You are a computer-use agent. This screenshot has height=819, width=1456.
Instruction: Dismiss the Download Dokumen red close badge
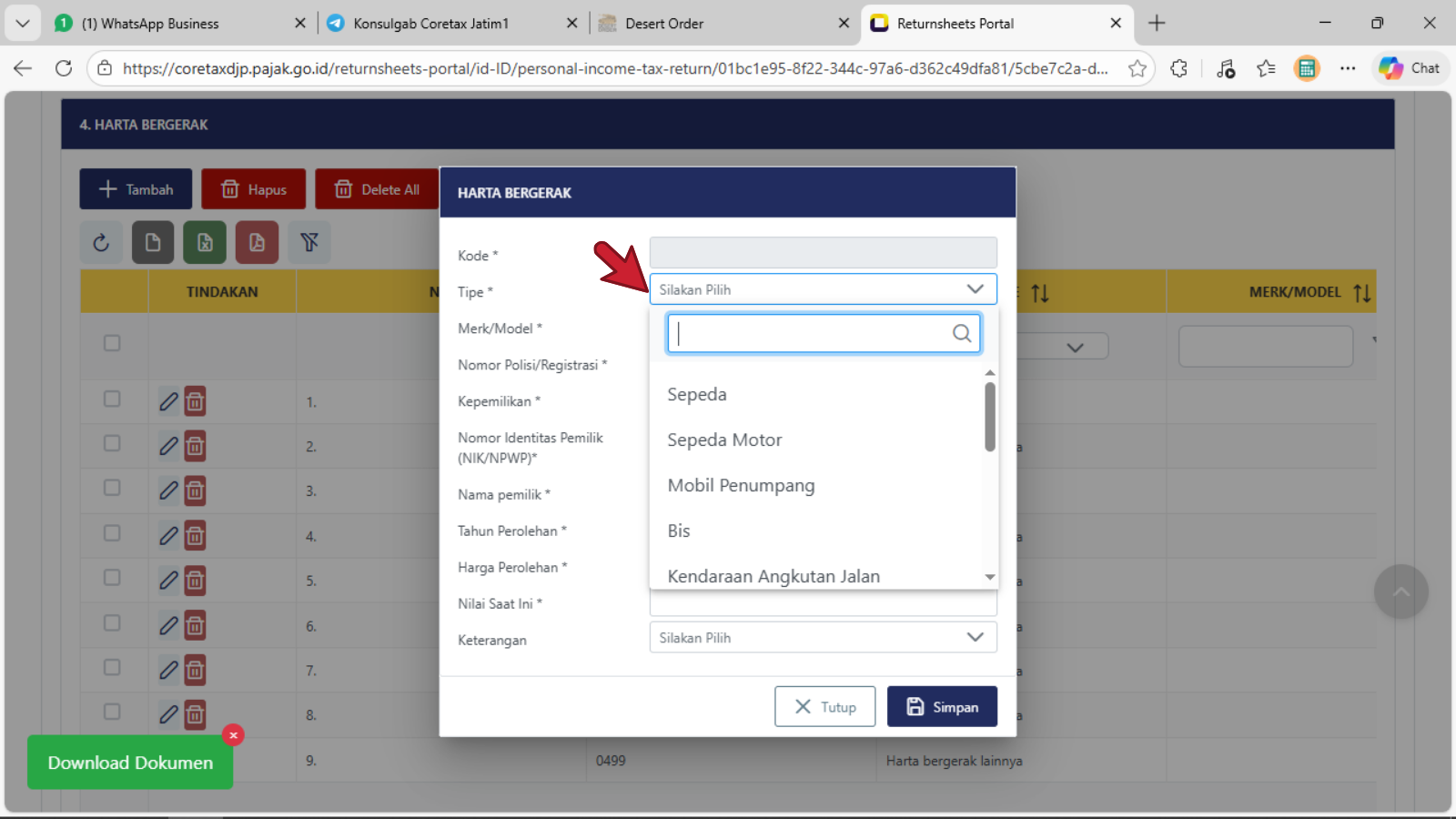click(233, 735)
